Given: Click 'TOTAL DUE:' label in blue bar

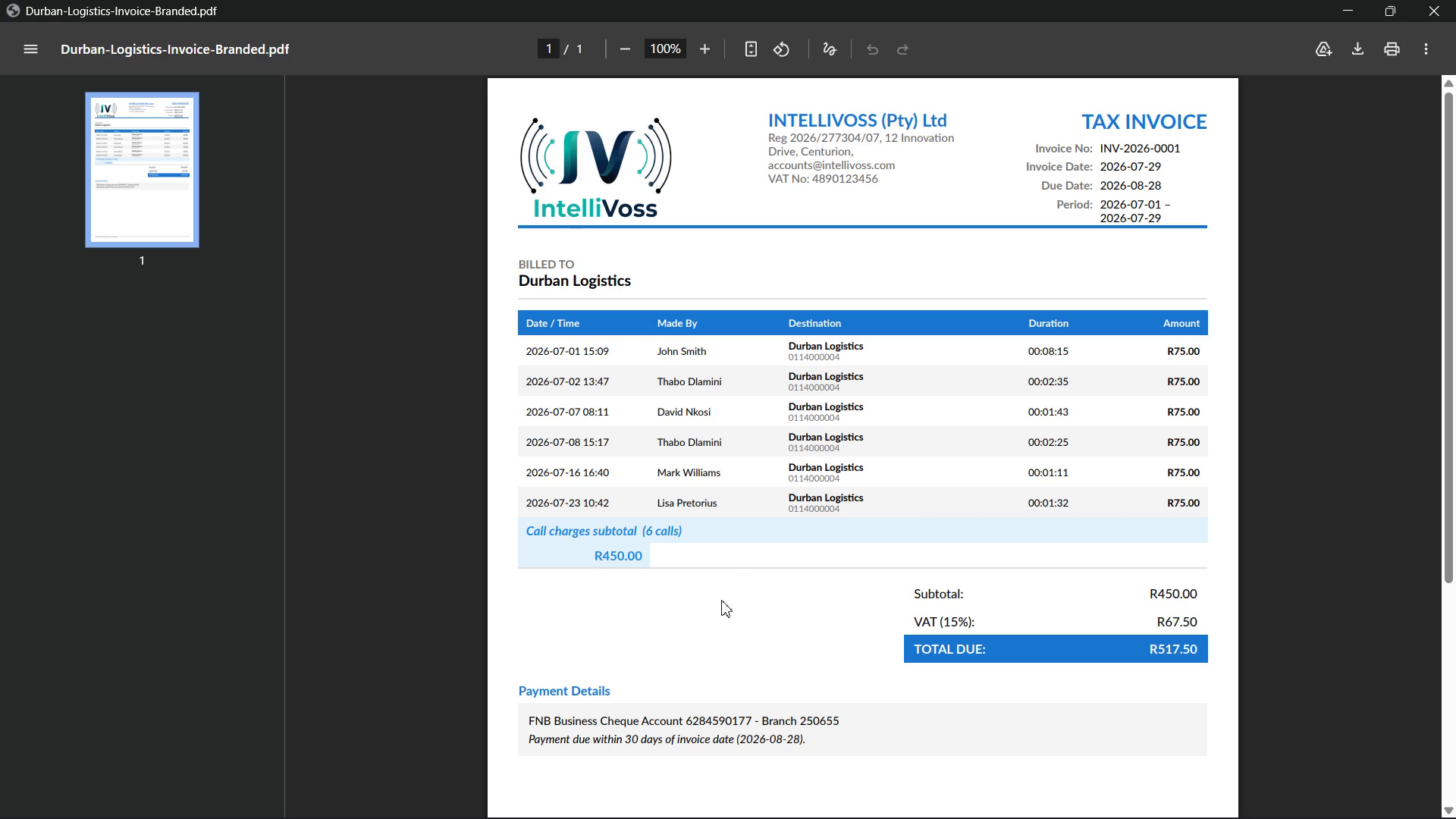Looking at the screenshot, I should pyautogui.click(x=949, y=649).
